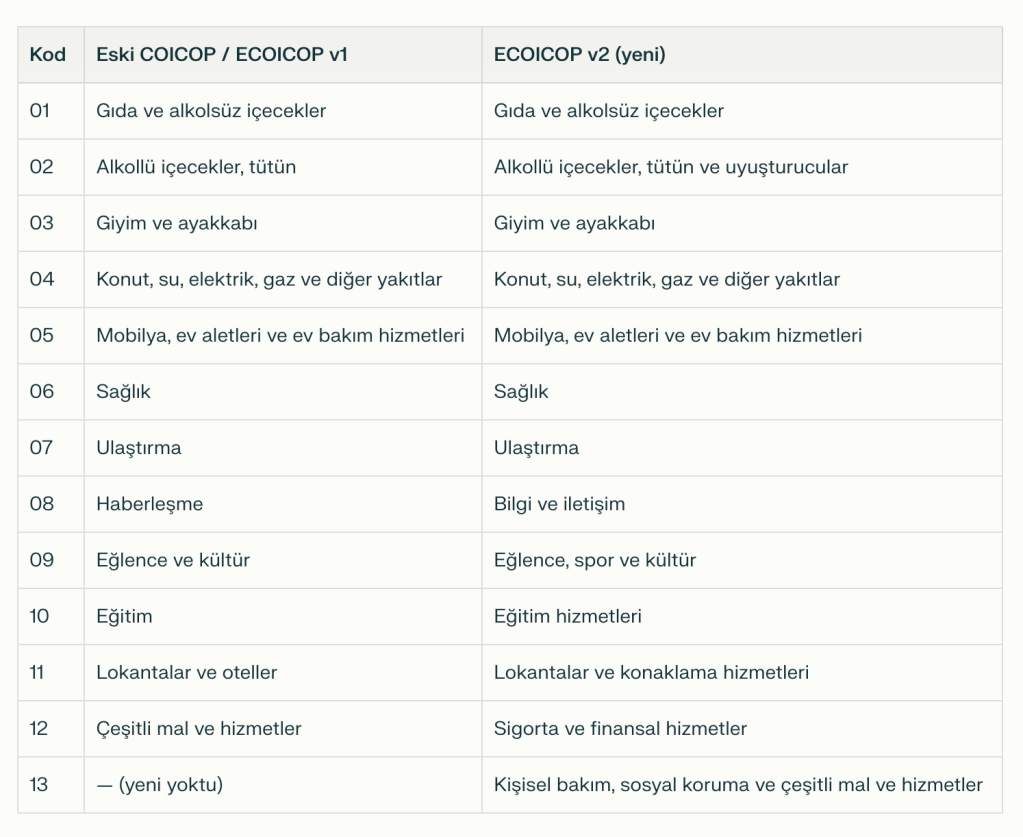Click the Alkollü içecekler, tütün cell

tap(196, 167)
